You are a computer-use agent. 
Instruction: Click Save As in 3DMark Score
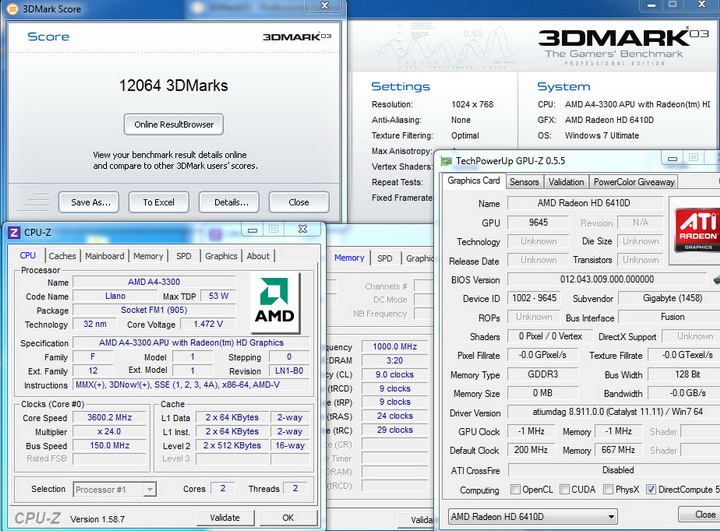(x=89, y=202)
